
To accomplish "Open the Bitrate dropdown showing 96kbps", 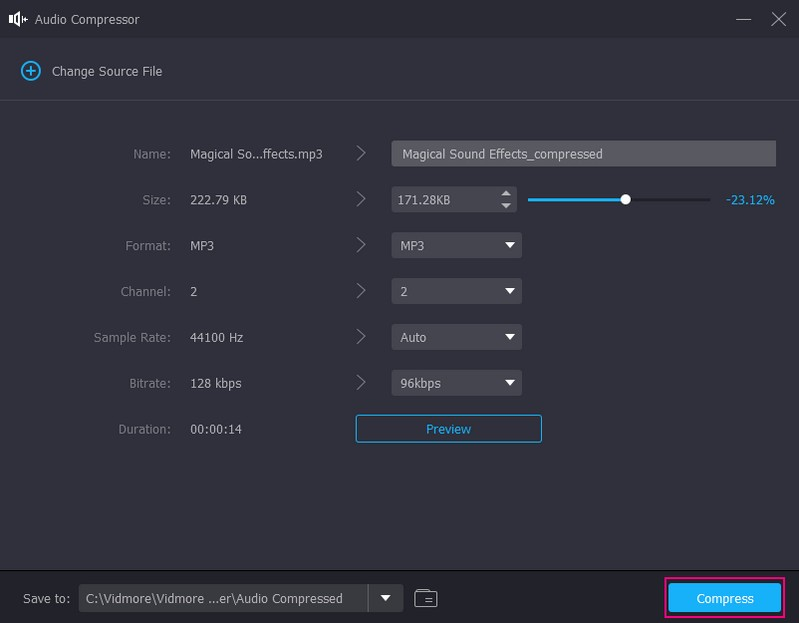I will [457, 383].
